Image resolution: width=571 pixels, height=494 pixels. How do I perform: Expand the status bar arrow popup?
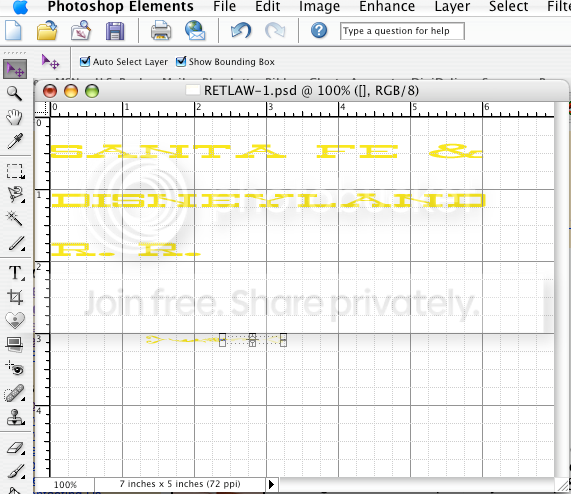pyautogui.click(x=271, y=484)
